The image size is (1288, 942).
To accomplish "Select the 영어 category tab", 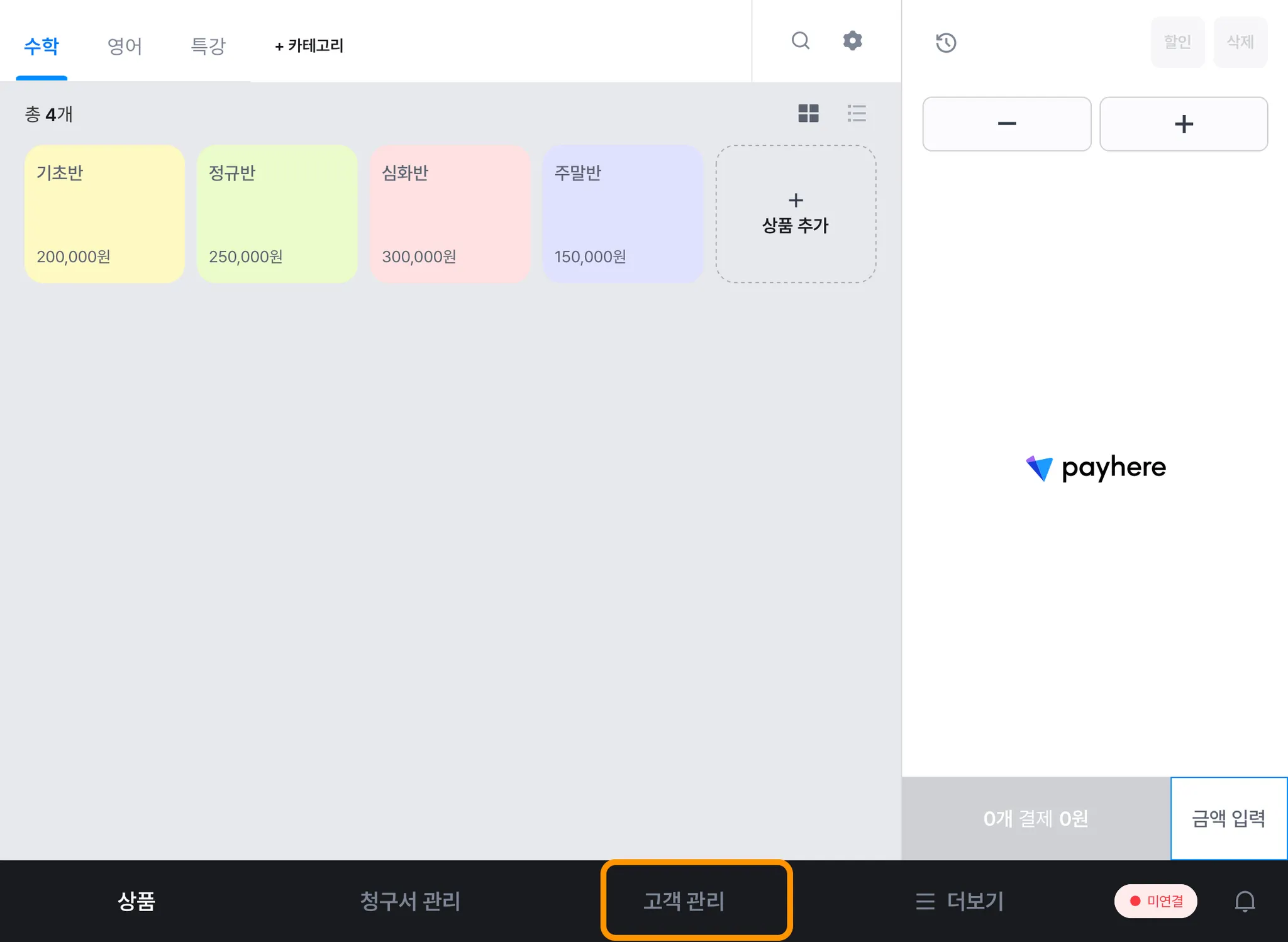I will click(x=125, y=45).
